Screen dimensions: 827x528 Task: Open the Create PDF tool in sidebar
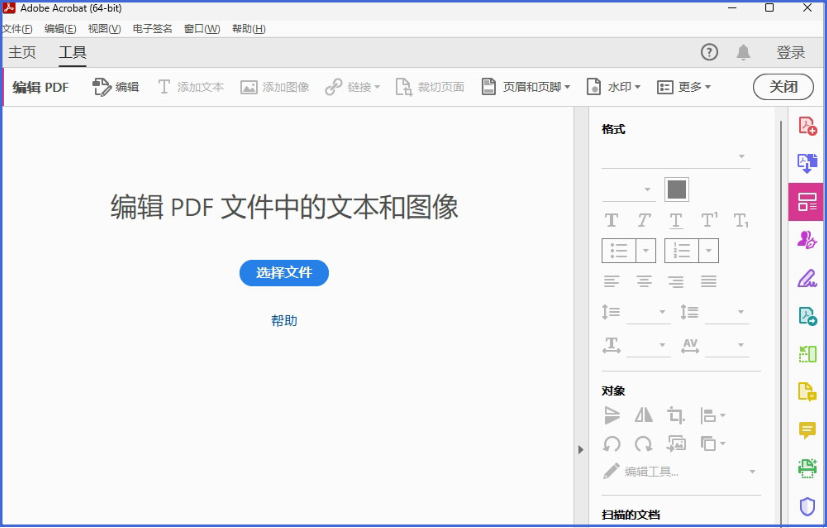[x=807, y=126]
